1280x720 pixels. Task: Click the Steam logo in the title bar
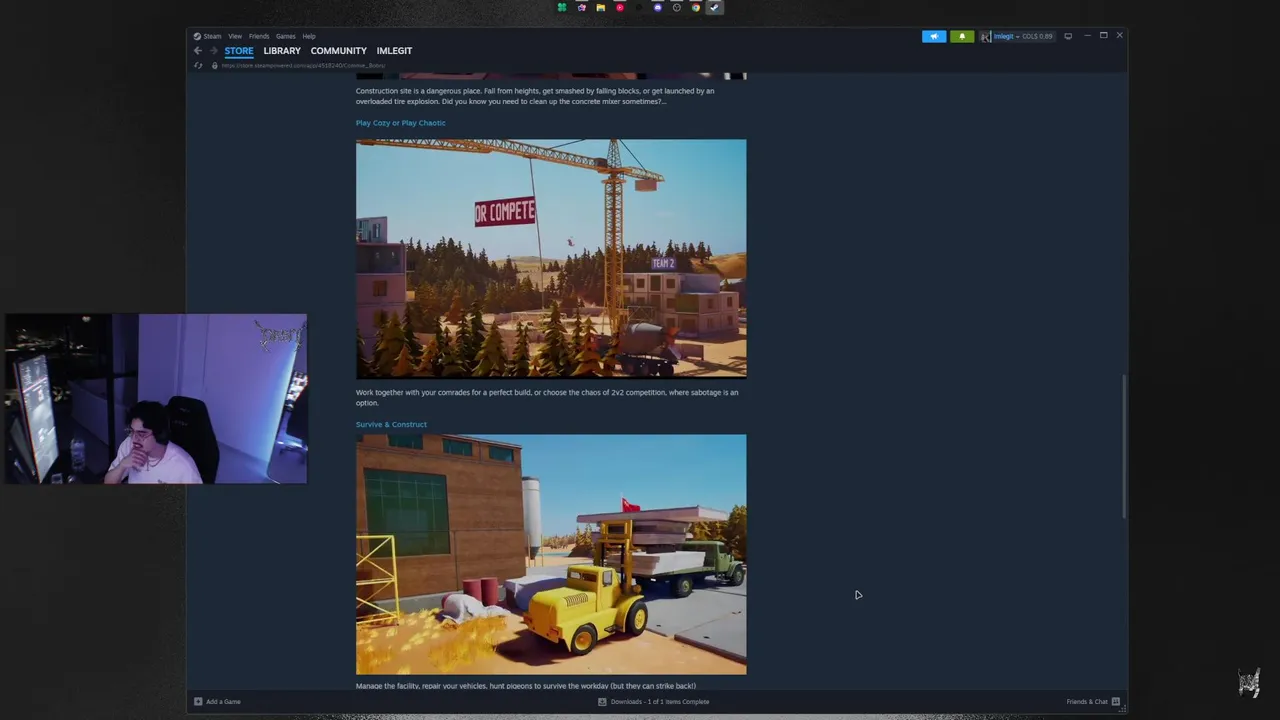[198, 36]
